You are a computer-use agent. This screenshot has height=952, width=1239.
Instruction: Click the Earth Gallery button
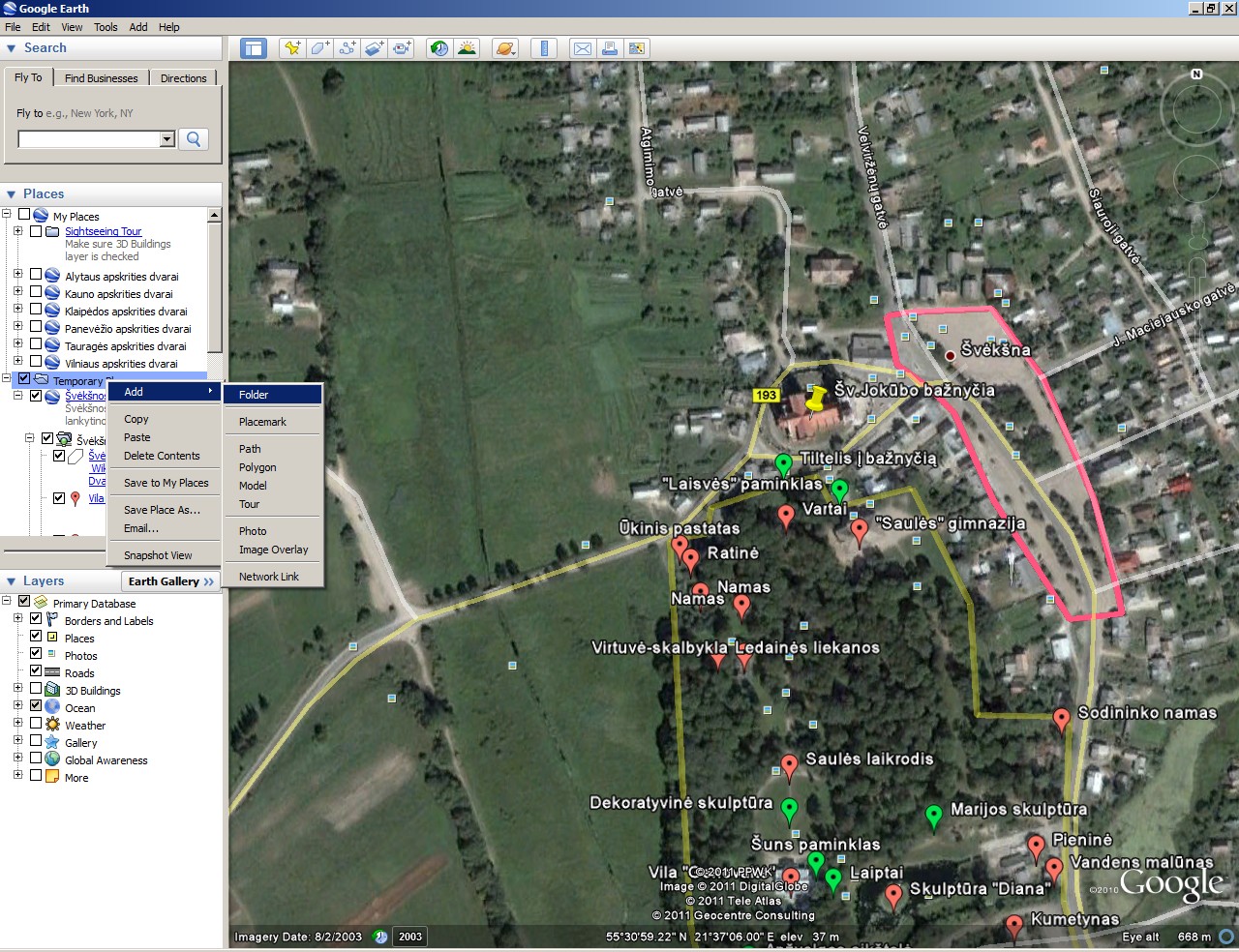(170, 581)
